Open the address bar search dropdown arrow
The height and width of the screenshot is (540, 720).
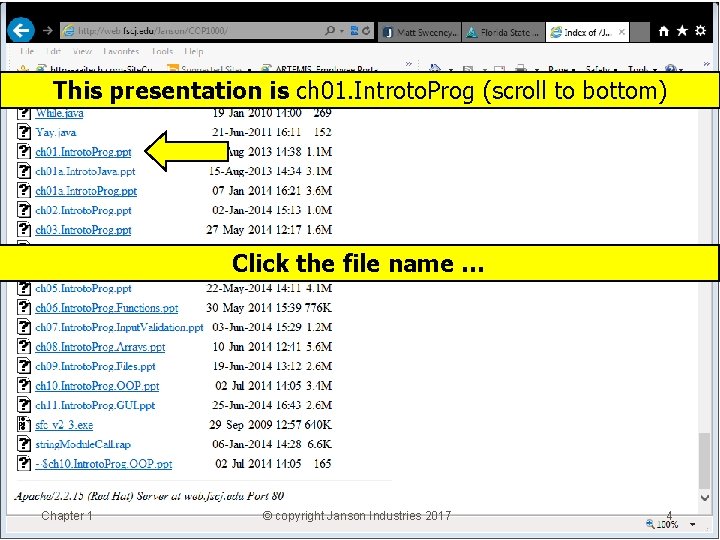(x=342, y=31)
